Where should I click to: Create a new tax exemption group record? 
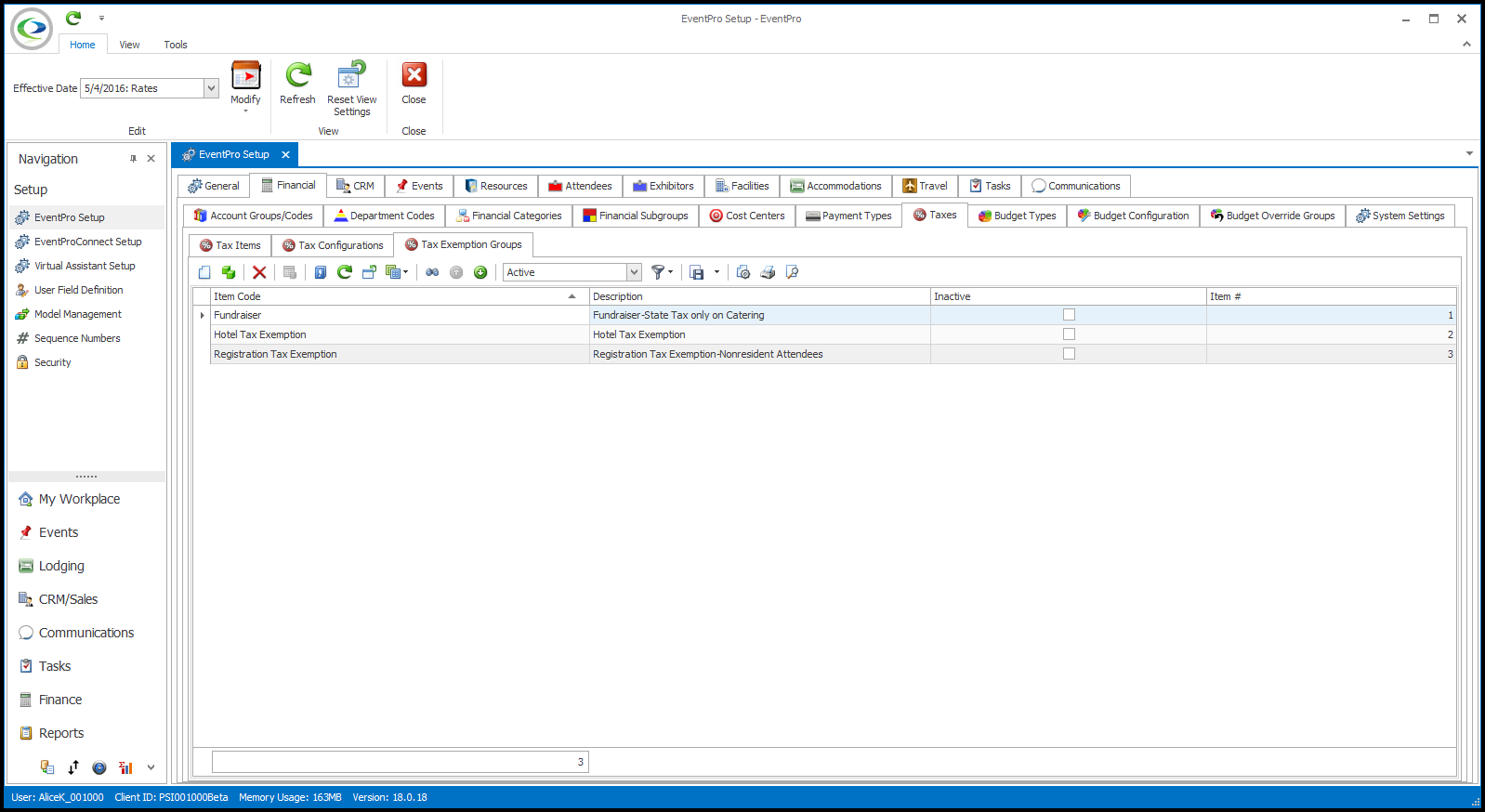pyautogui.click(x=204, y=272)
